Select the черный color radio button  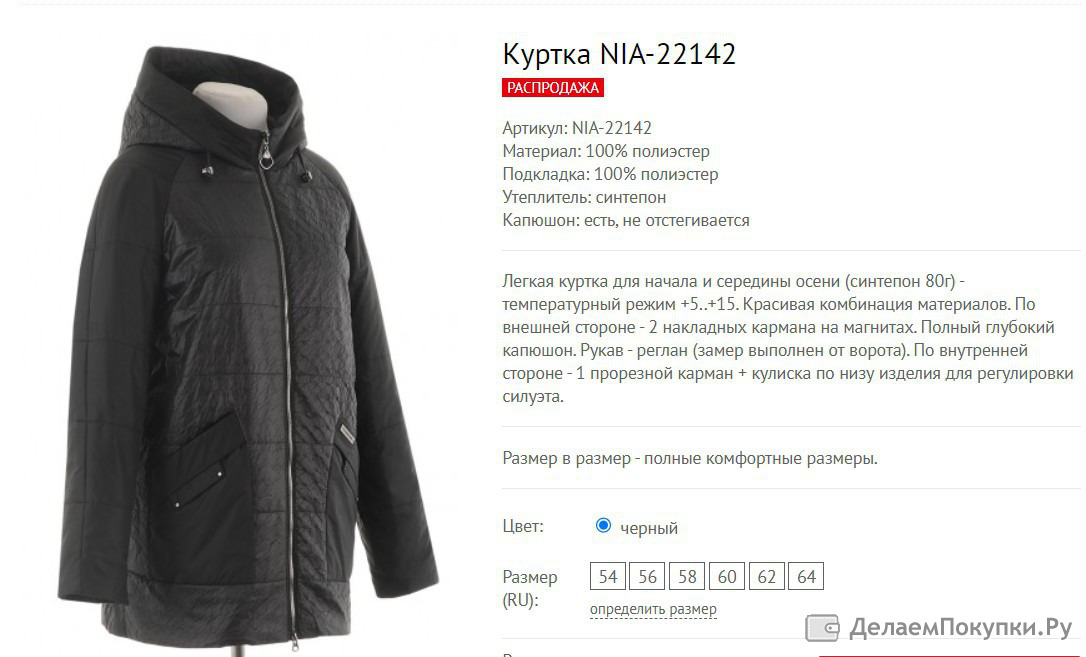(x=603, y=525)
